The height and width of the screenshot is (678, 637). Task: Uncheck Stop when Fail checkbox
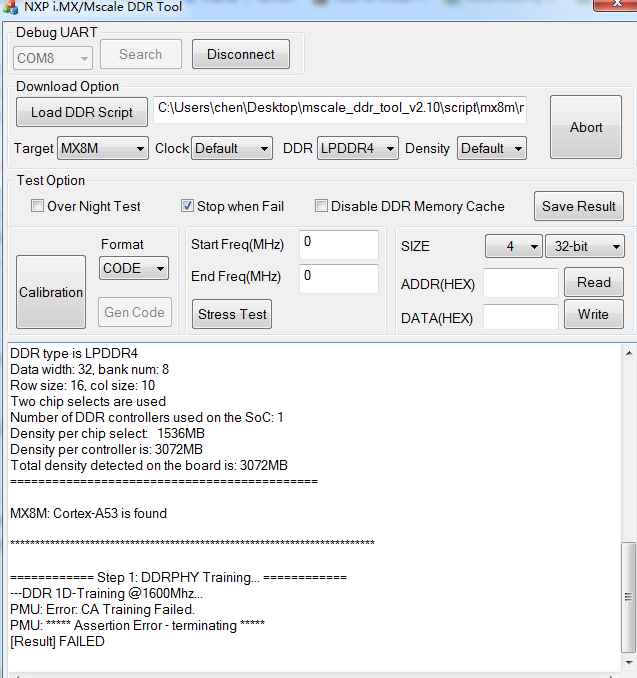click(187, 206)
